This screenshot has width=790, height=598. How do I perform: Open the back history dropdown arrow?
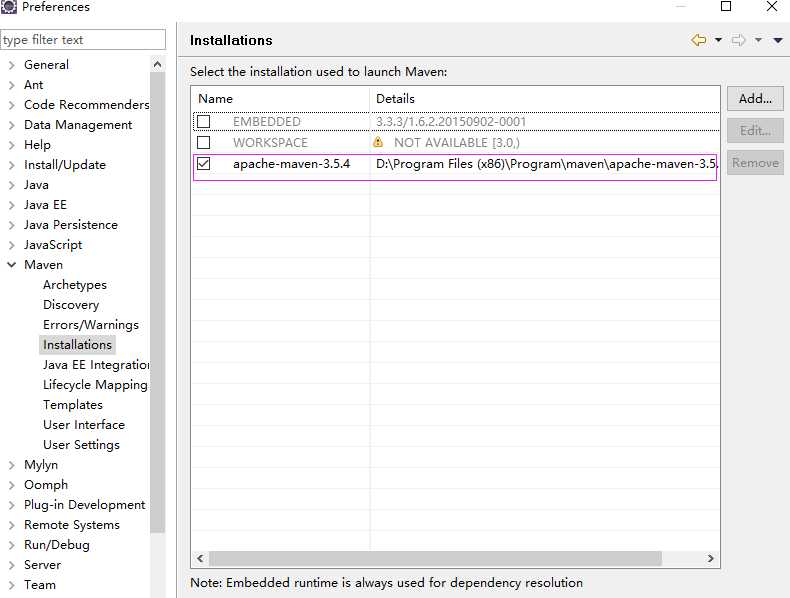point(718,40)
